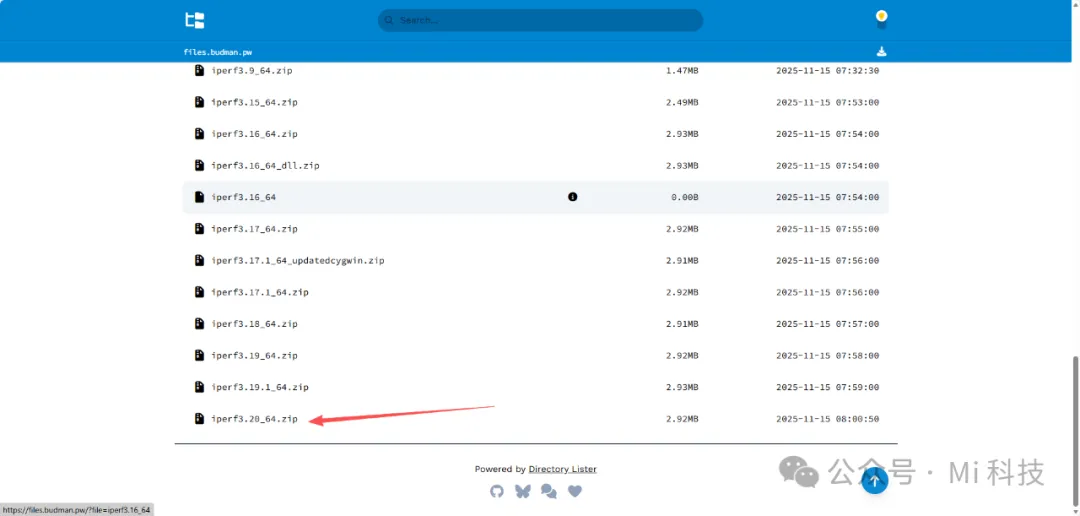
Task: Click the date 2025-11-15 07:59:00
Action: point(827,387)
